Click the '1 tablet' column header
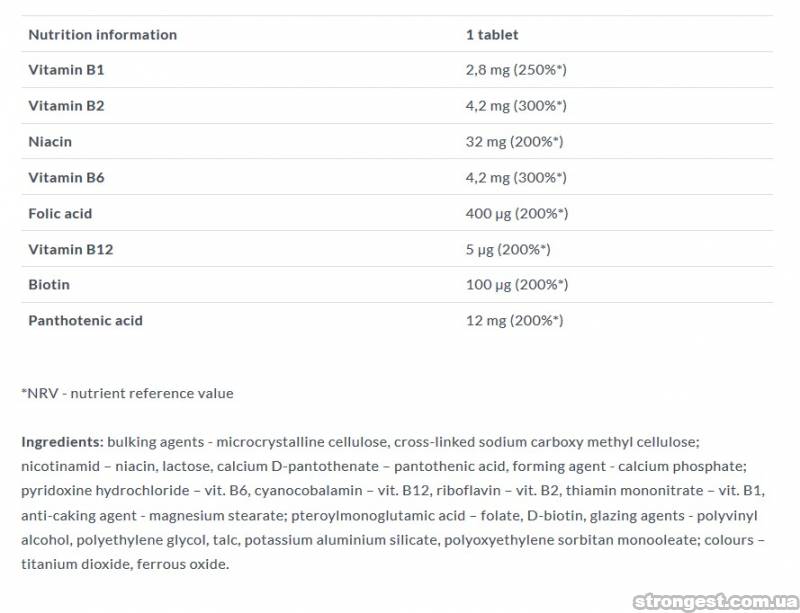The height and width of the screenshot is (613, 800). pyautogui.click(x=492, y=34)
